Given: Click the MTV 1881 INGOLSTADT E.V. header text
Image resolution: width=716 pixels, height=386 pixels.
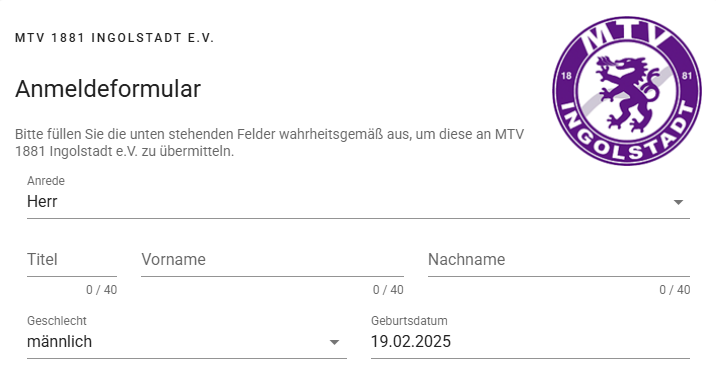Looking at the screenshot, I should tap(114, 38).
